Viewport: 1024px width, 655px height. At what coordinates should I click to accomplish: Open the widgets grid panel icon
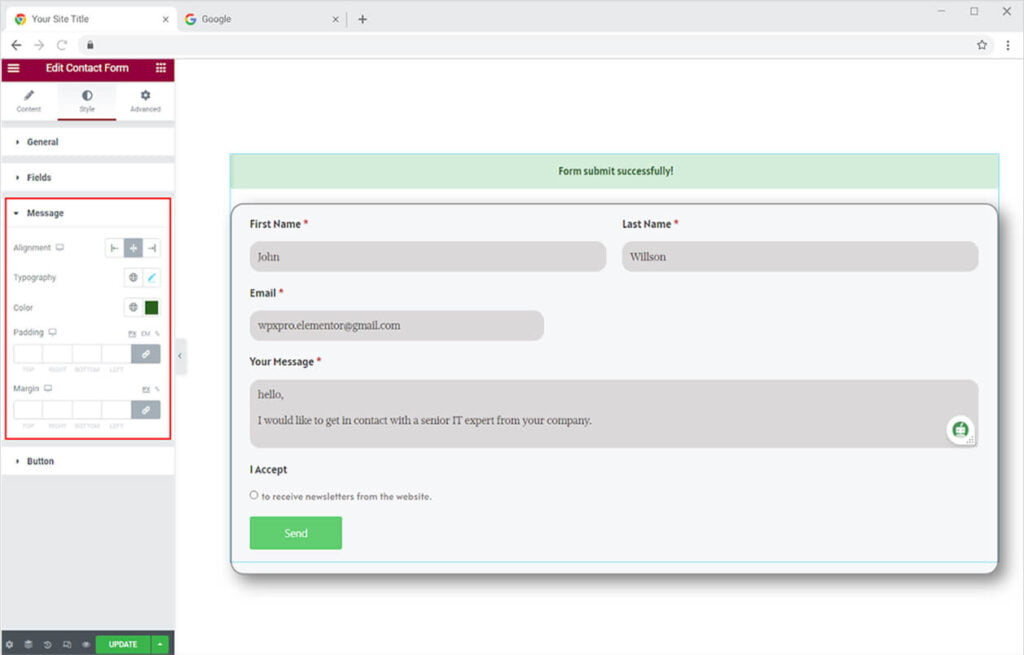tap(161, 68)
